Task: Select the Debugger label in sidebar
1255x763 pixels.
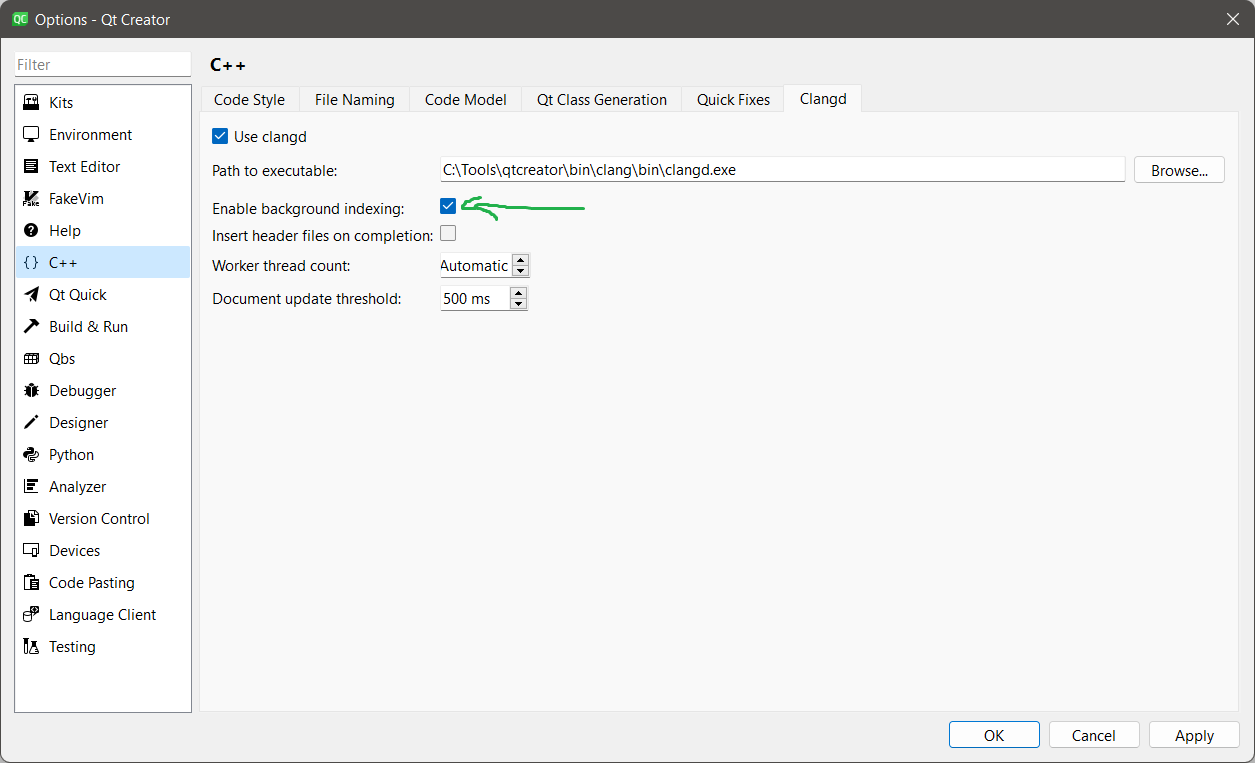Action: pyautogui.click(x=82, y=391)
